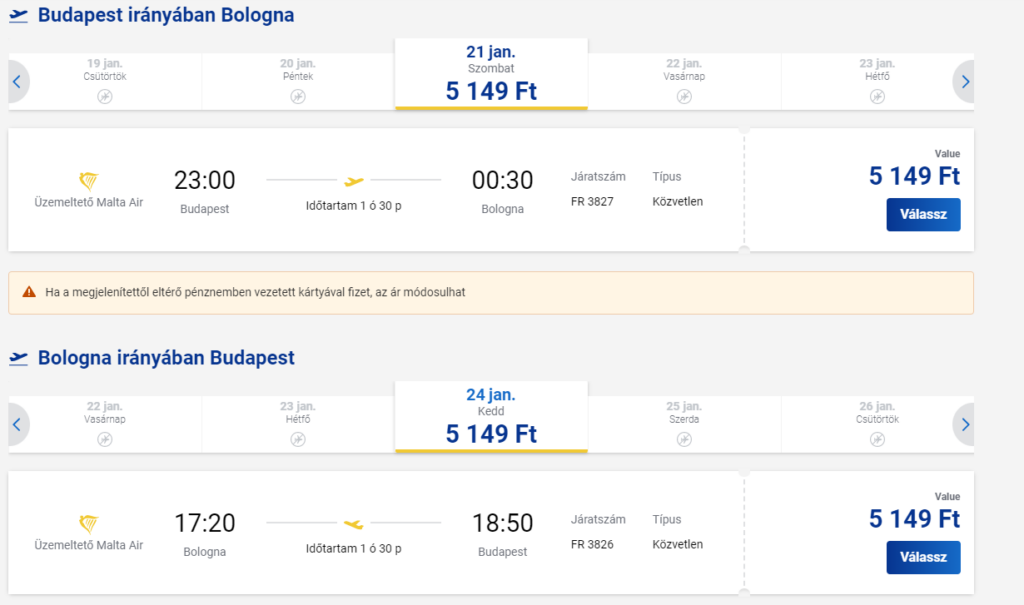
Task: Click the Ryanair logo on 17:20 flight
Action: (x=89, y=524)
